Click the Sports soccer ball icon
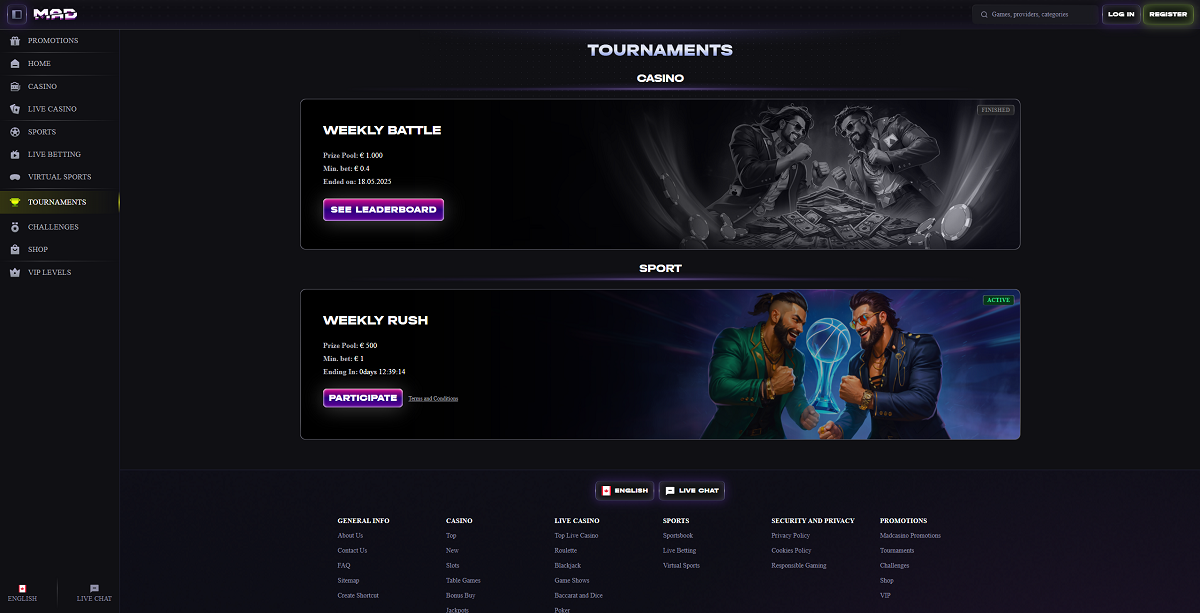 click(14, 132)
